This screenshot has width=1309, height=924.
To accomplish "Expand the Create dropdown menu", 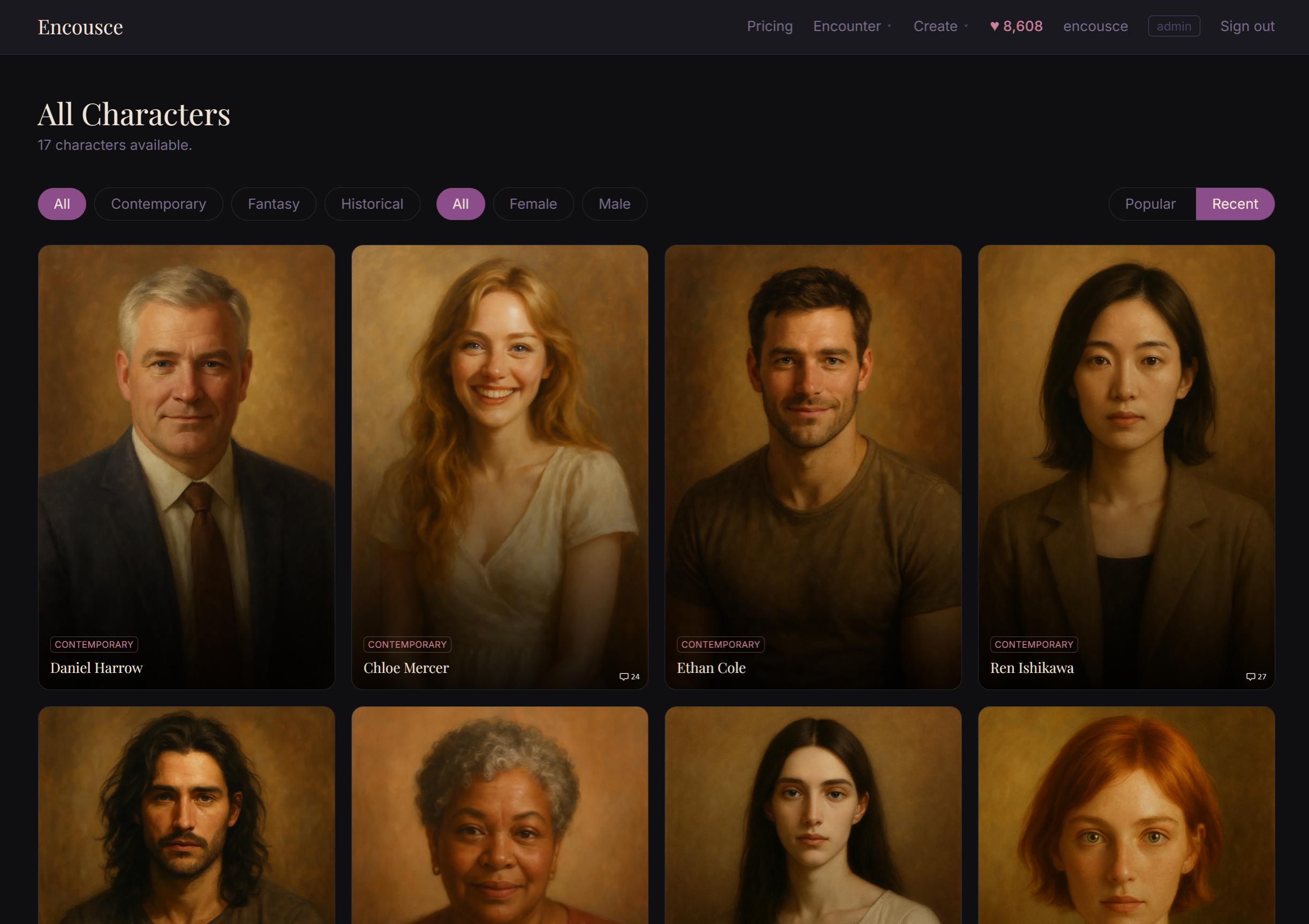I will point(940,26).
